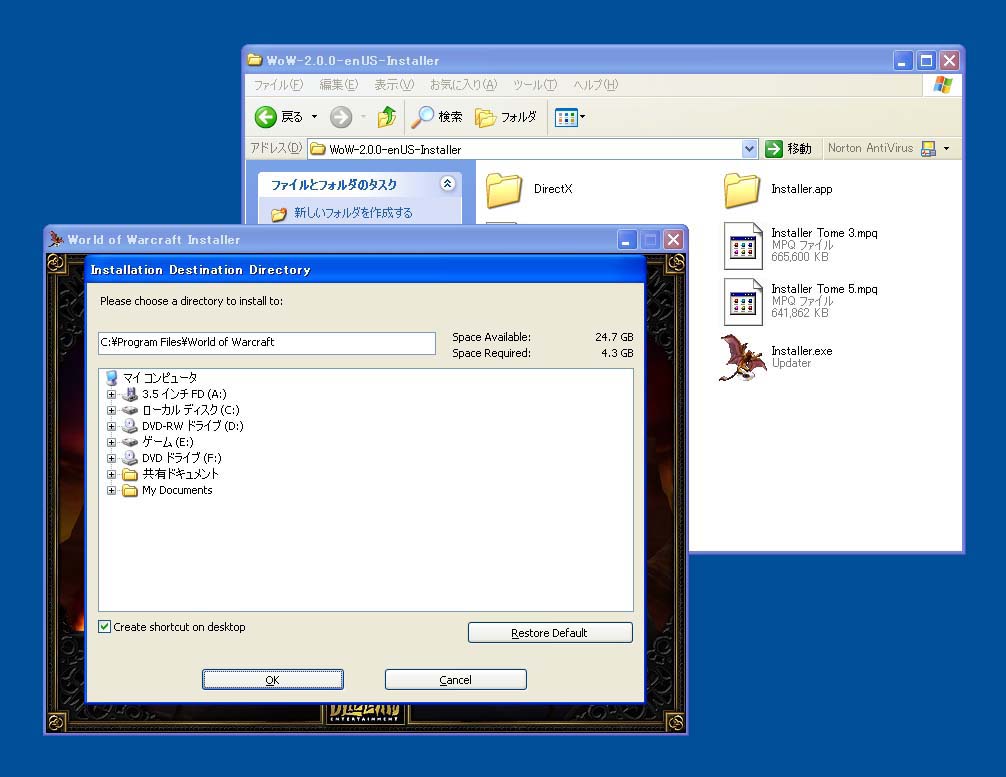Open the Installer.exe dragon icon
This screenshot has width=1006, height=777.
(742, 357)
